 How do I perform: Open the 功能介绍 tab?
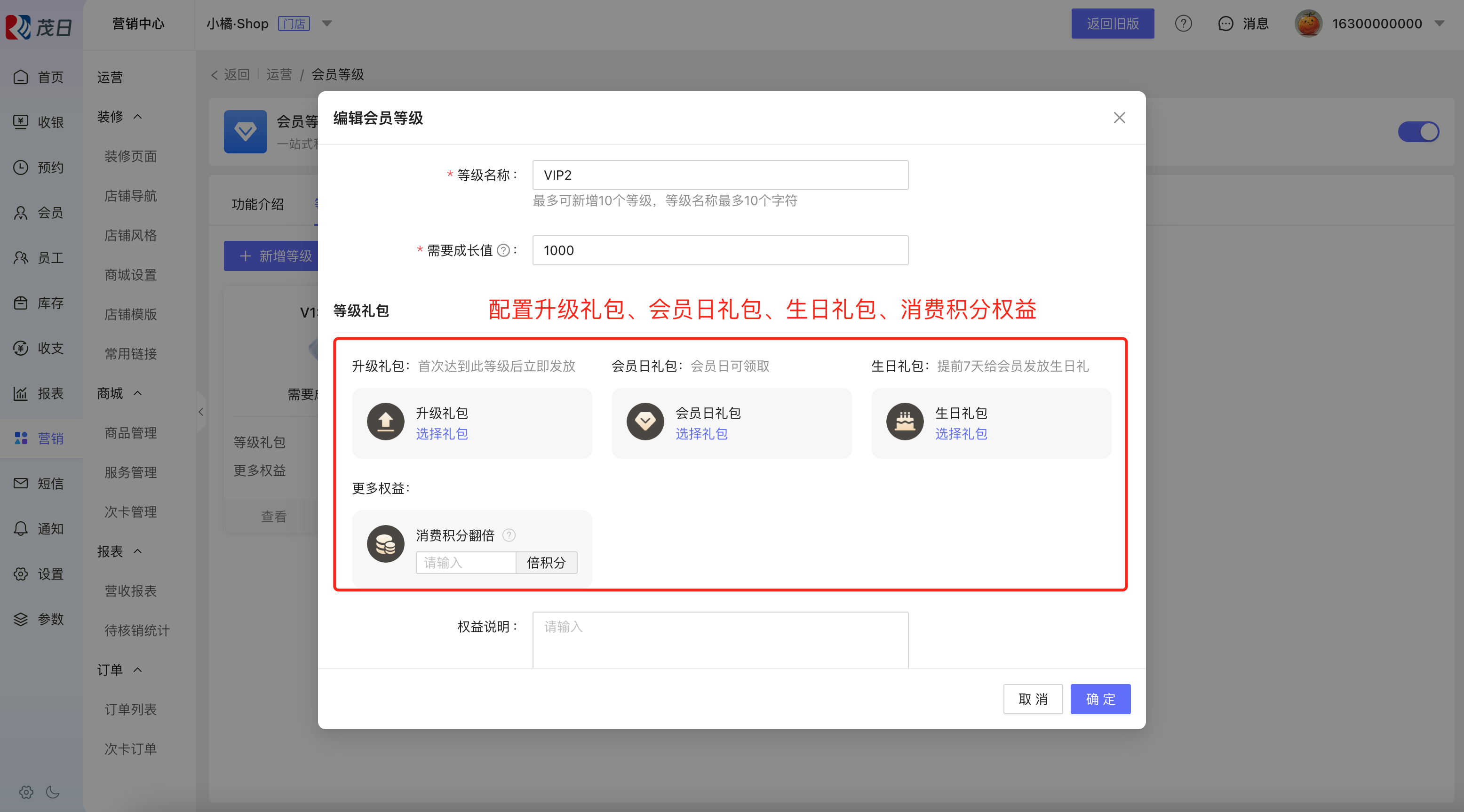click(x=257, y=204)
